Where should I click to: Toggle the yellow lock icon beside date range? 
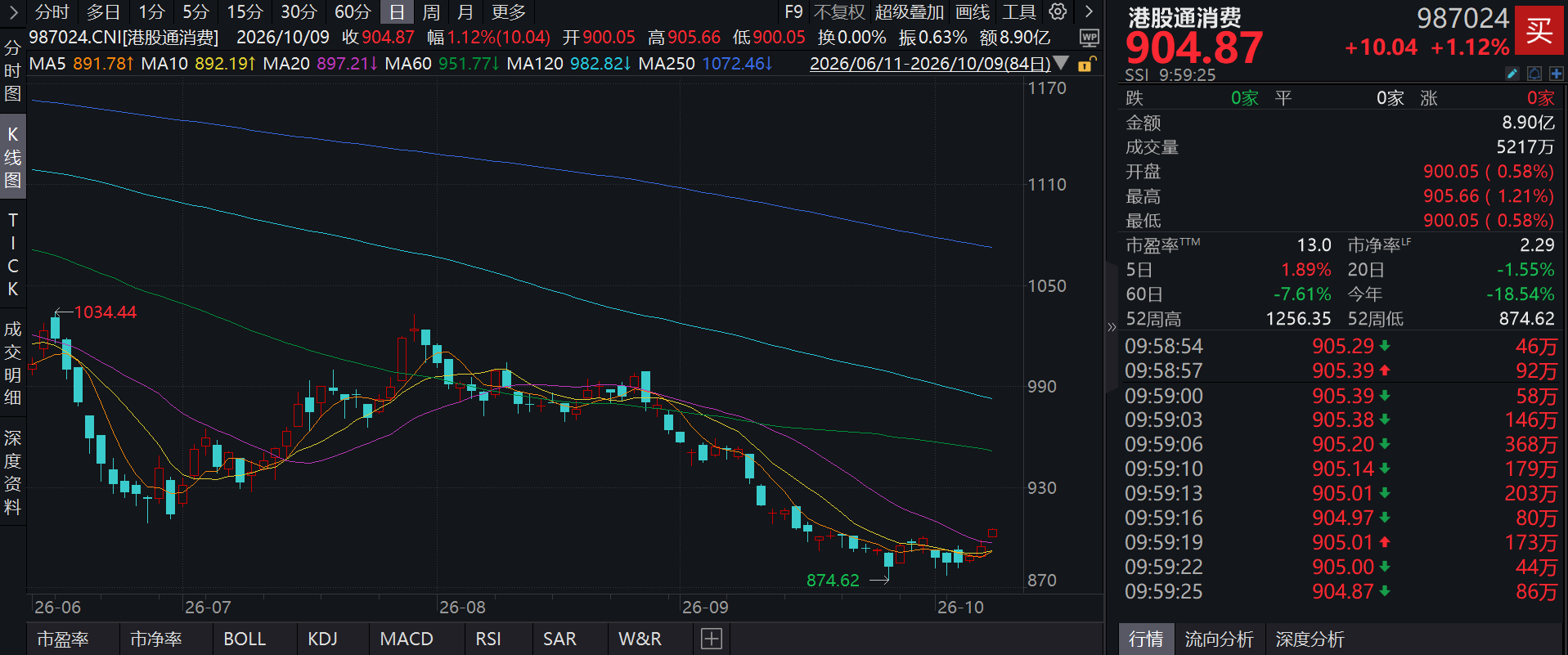1085,64
